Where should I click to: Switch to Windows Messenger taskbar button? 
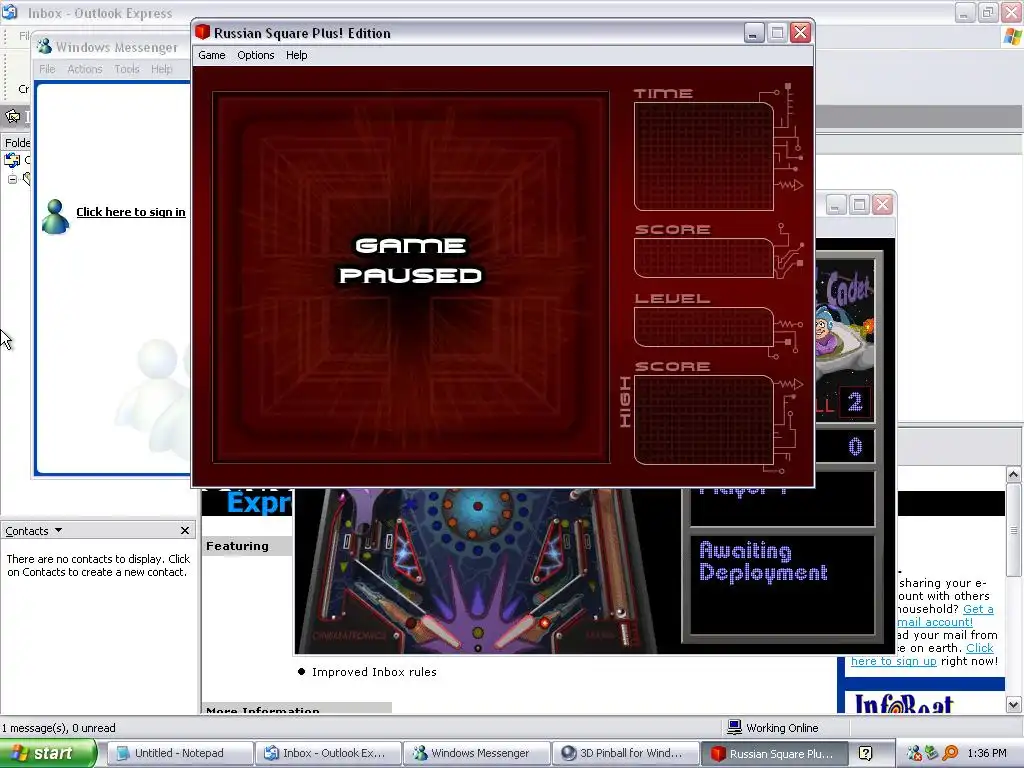(477, 753)
